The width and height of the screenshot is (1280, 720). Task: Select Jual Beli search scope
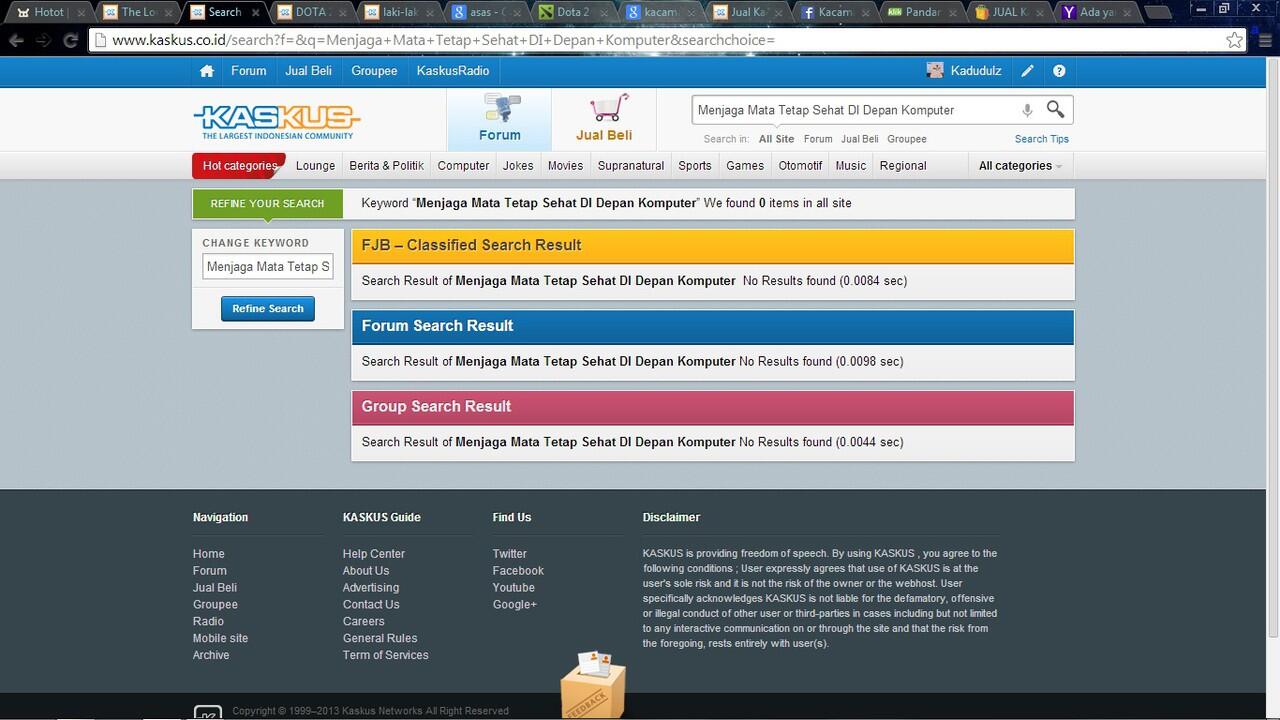860,139
